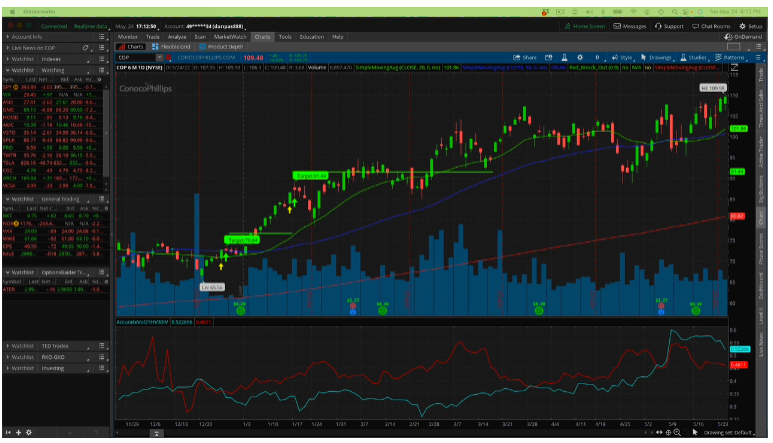The image size is (773, 443).
Task: Switch to the Tools tab
Action: pyautogui.click(x=285, y=37)
